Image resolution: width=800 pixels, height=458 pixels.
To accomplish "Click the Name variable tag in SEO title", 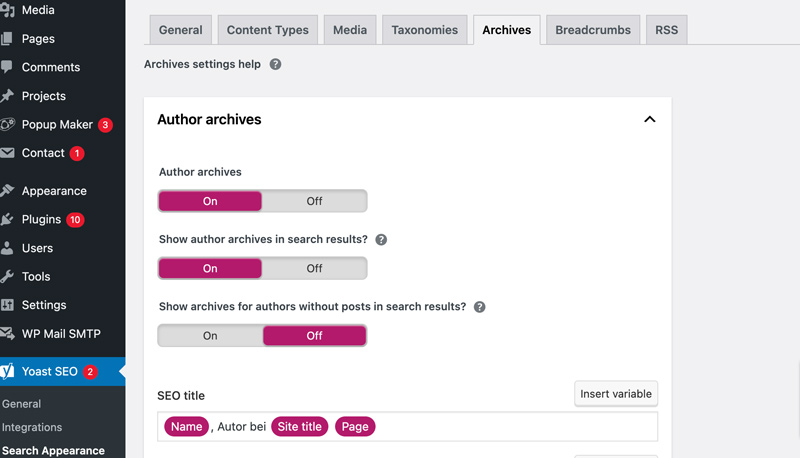I will tap(186, 427).
